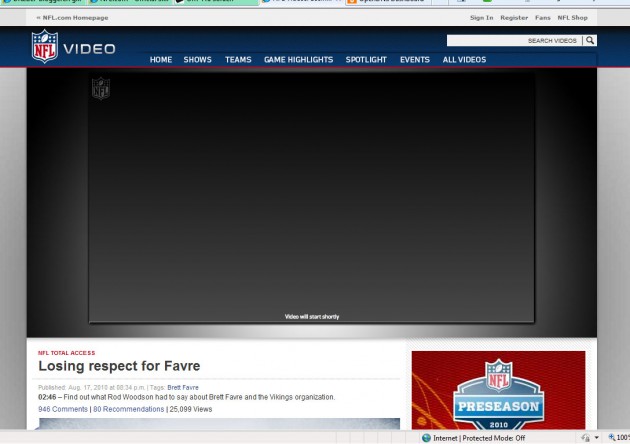Open the 946 Comments link

tap(63, 409)
